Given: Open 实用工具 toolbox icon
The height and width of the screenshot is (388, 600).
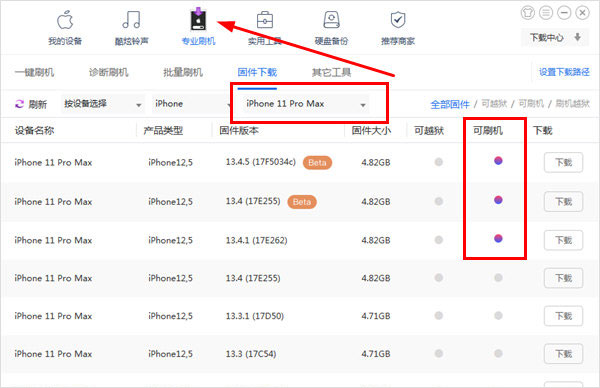Looking at the screenshot, I should tap(265, 20).
